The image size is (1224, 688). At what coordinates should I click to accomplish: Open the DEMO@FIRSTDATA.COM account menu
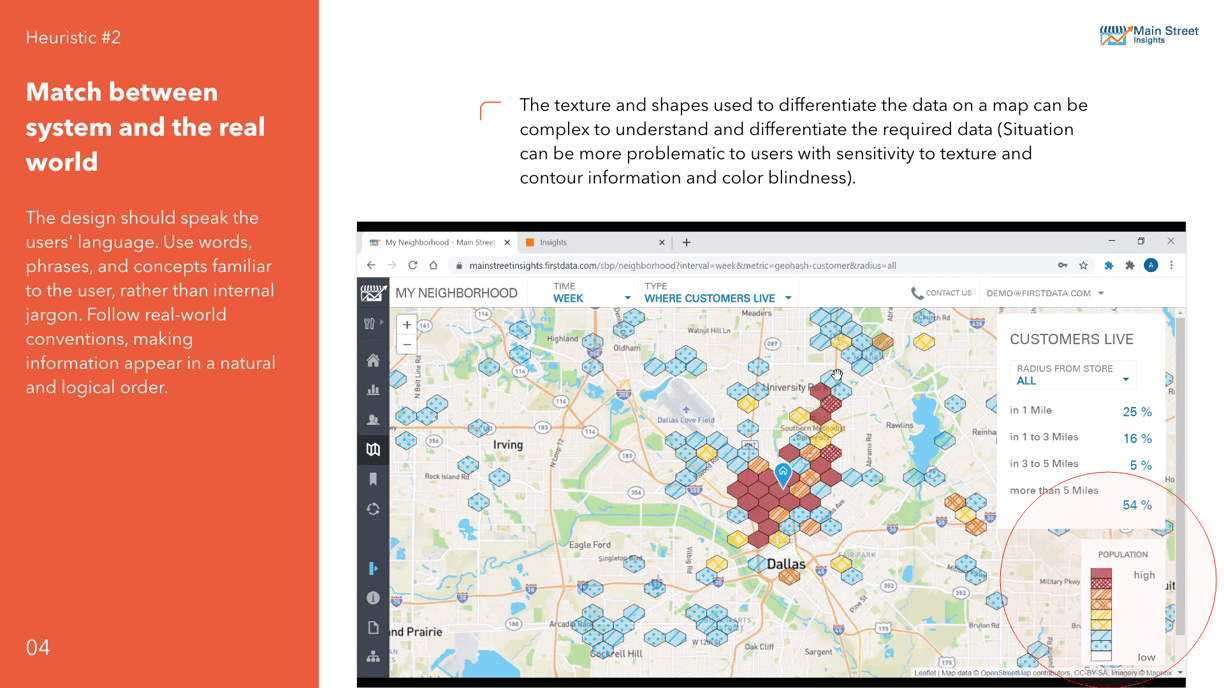[x=1045, y=293]
